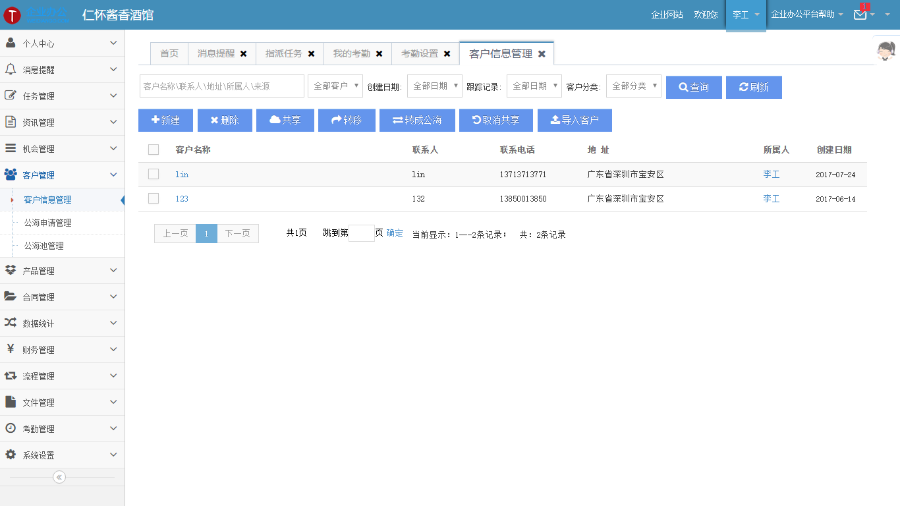
Task: Check the box for customer lin
Action: click(x=153, y=174)
